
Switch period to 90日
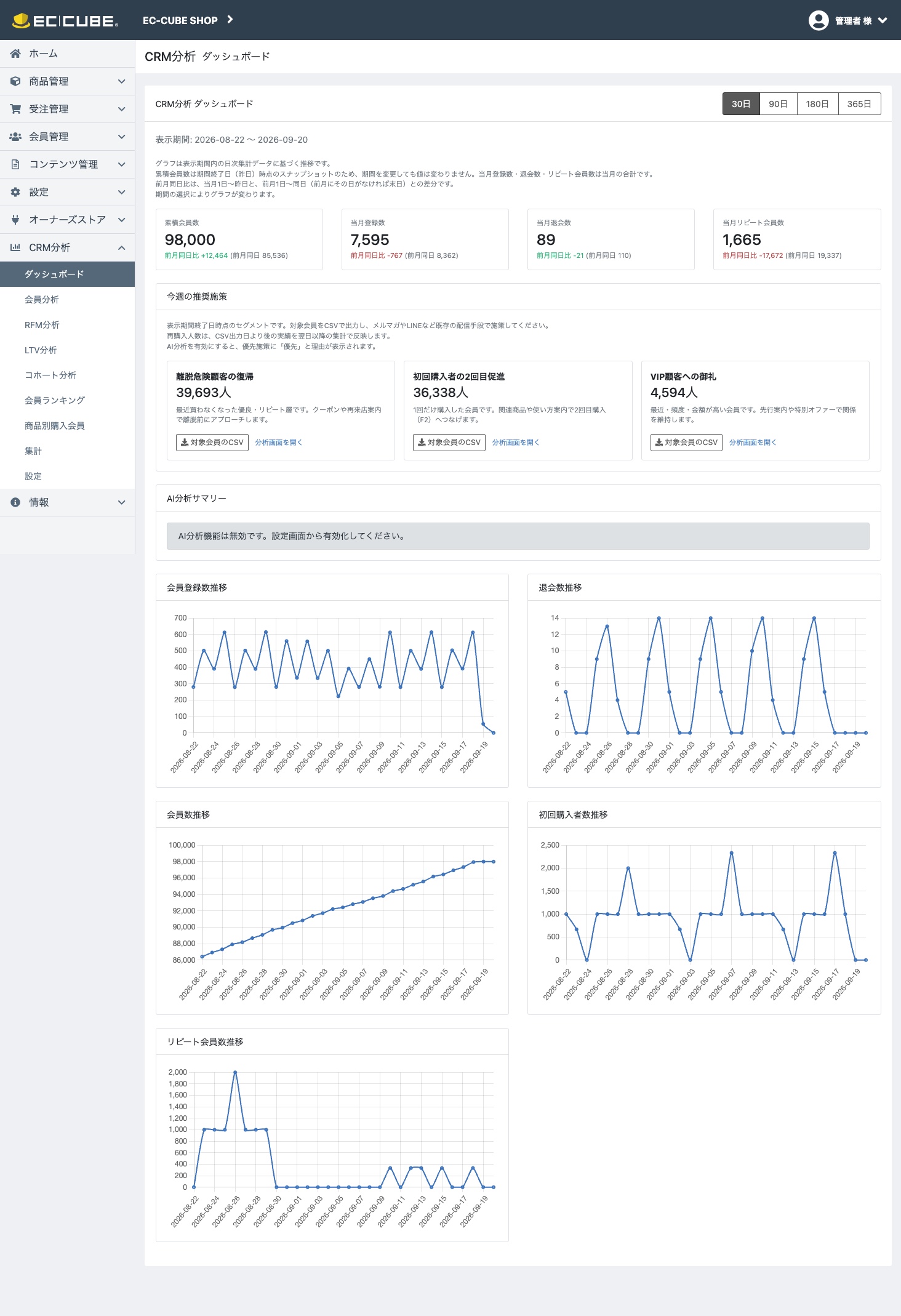779,104
